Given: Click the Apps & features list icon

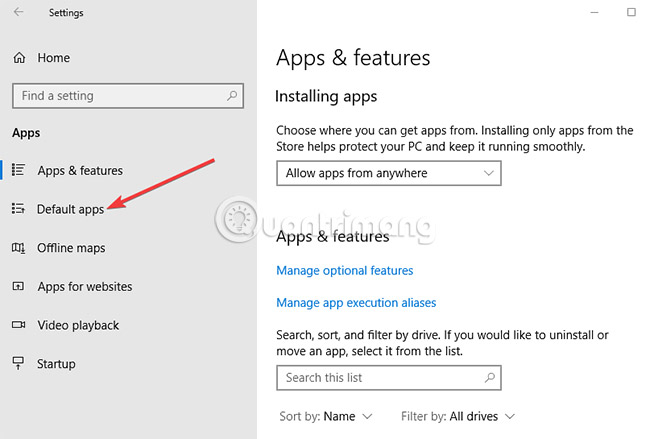Looking at the screenshot, I should (18, 171).
